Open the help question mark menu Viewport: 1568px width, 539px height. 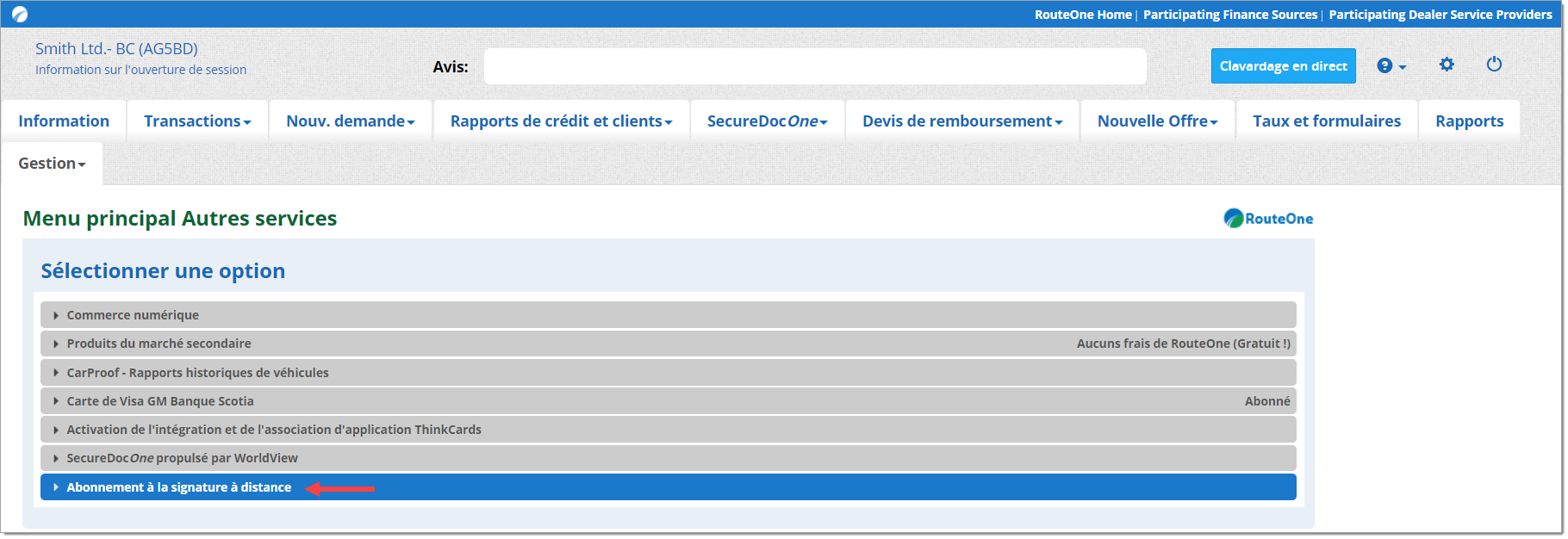pos(1384,65)
